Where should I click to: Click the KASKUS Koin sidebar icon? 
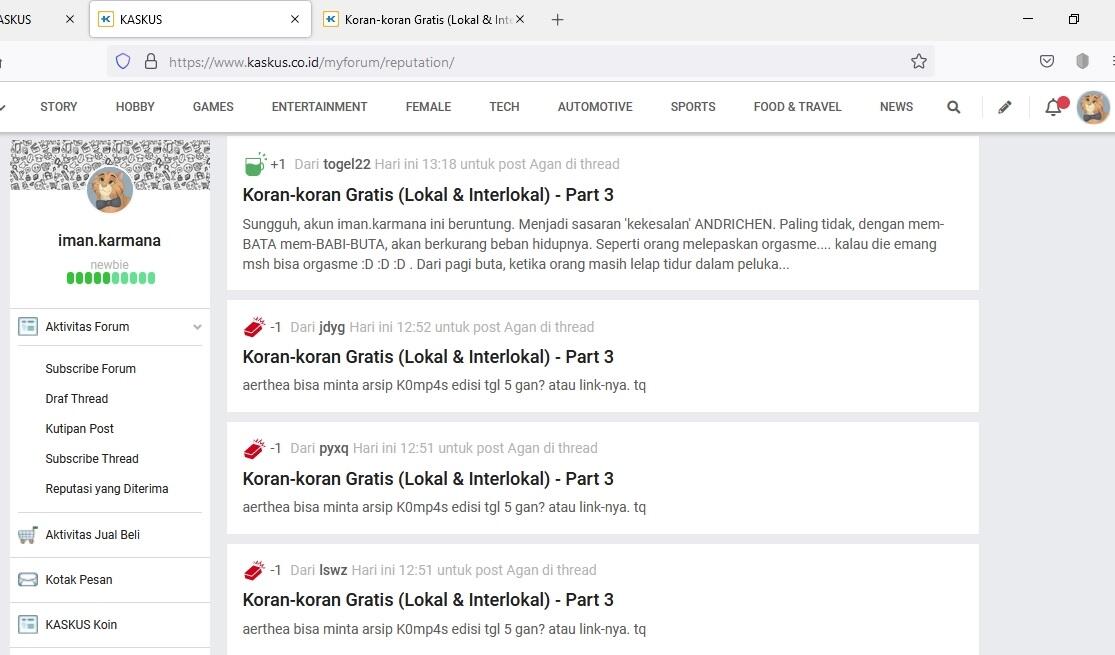28,624
